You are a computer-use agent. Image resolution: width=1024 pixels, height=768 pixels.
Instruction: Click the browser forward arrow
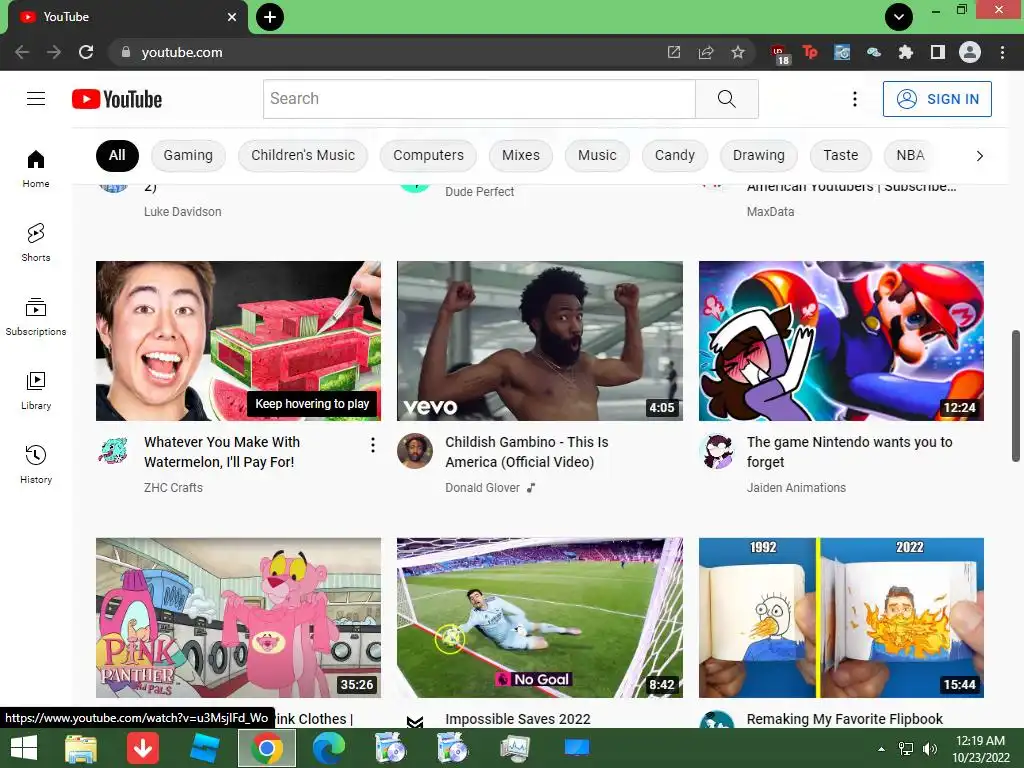pyautogui.click(x=54, y=52)
